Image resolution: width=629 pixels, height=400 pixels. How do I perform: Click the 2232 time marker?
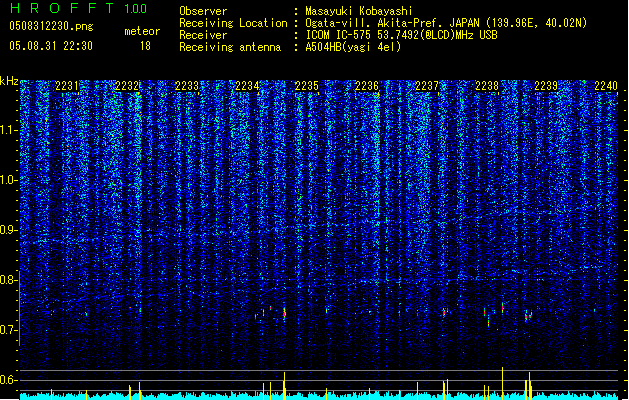127,86
